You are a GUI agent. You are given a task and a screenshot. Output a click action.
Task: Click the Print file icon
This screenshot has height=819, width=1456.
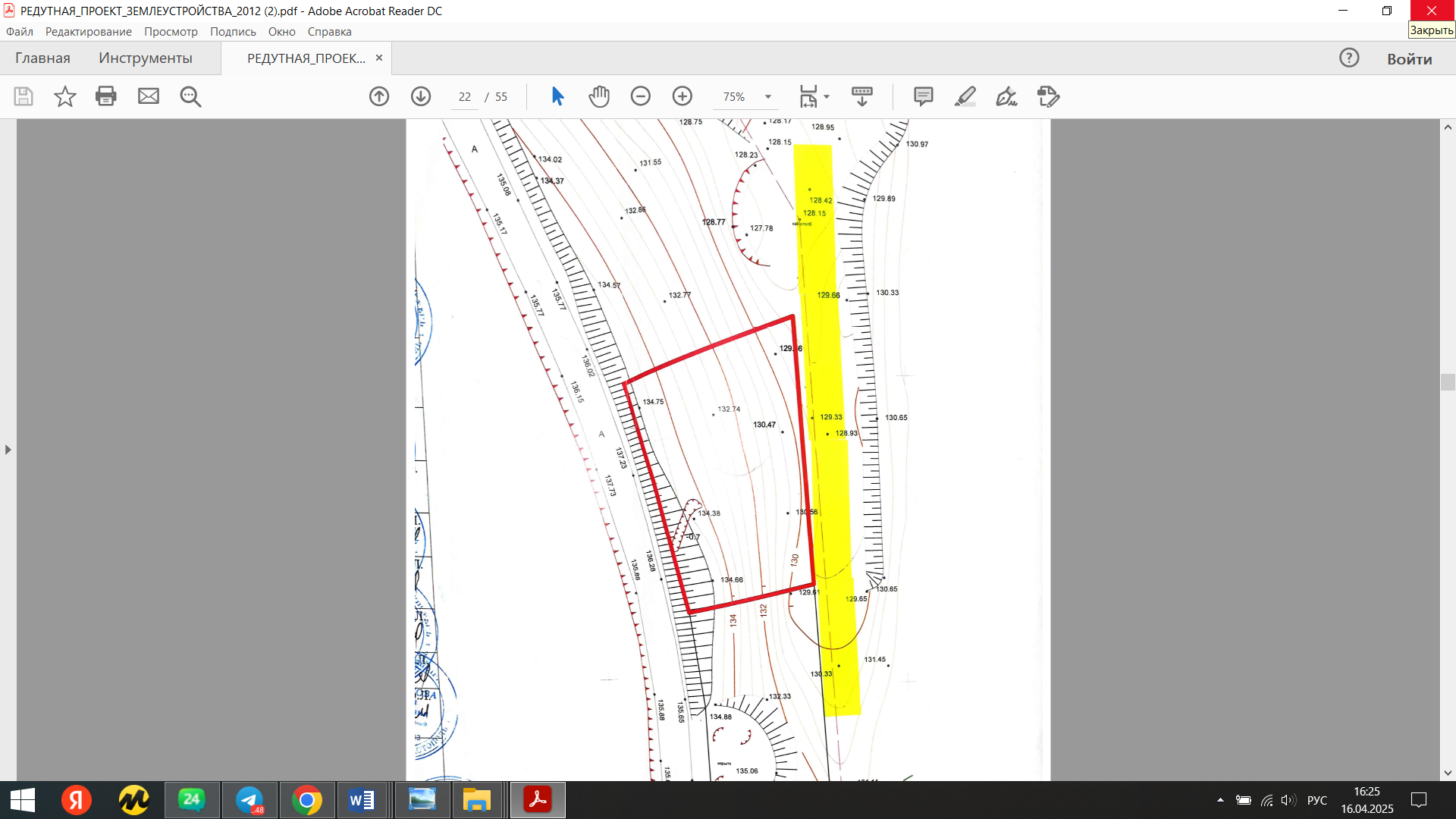(x=106, y=96)
